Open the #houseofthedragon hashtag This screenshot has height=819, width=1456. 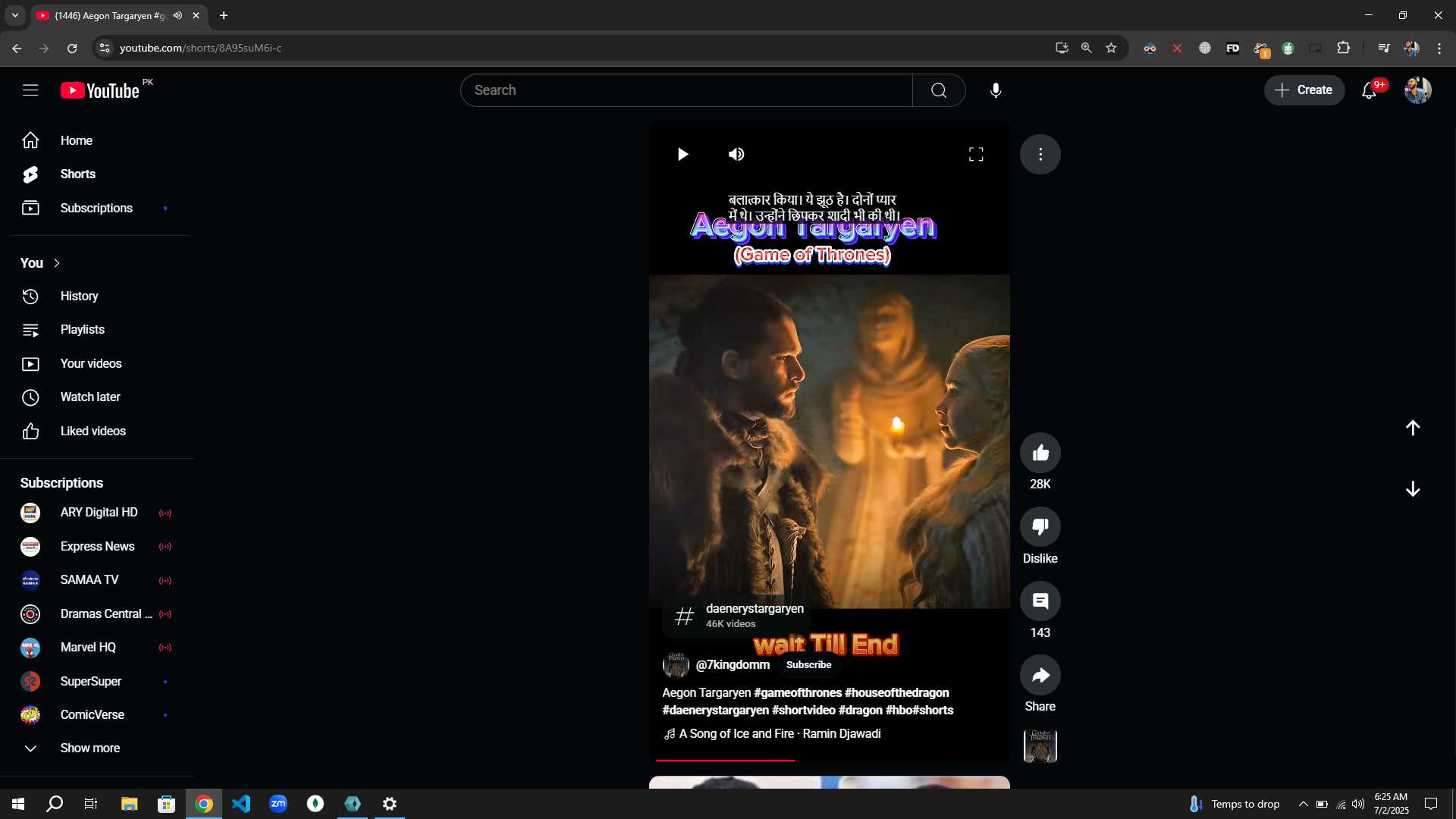[x=897, y=693]
